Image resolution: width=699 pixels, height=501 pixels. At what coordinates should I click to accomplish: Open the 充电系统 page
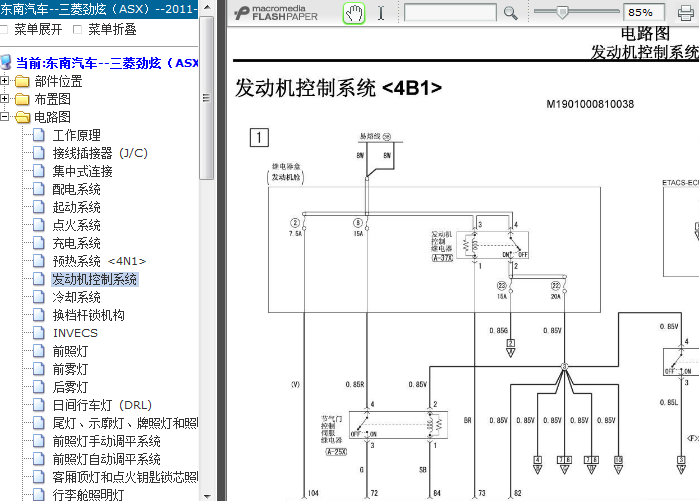[x=76, y=243]
